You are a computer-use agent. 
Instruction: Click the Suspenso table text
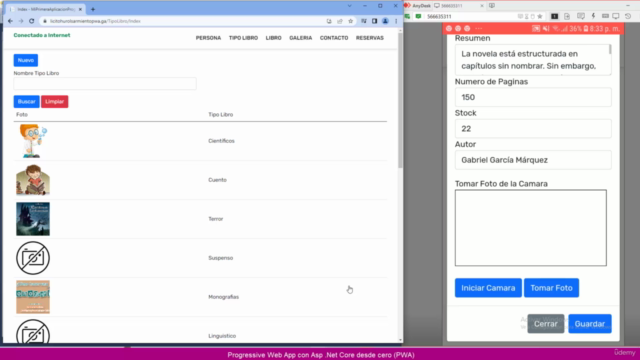tap(220, 258)
